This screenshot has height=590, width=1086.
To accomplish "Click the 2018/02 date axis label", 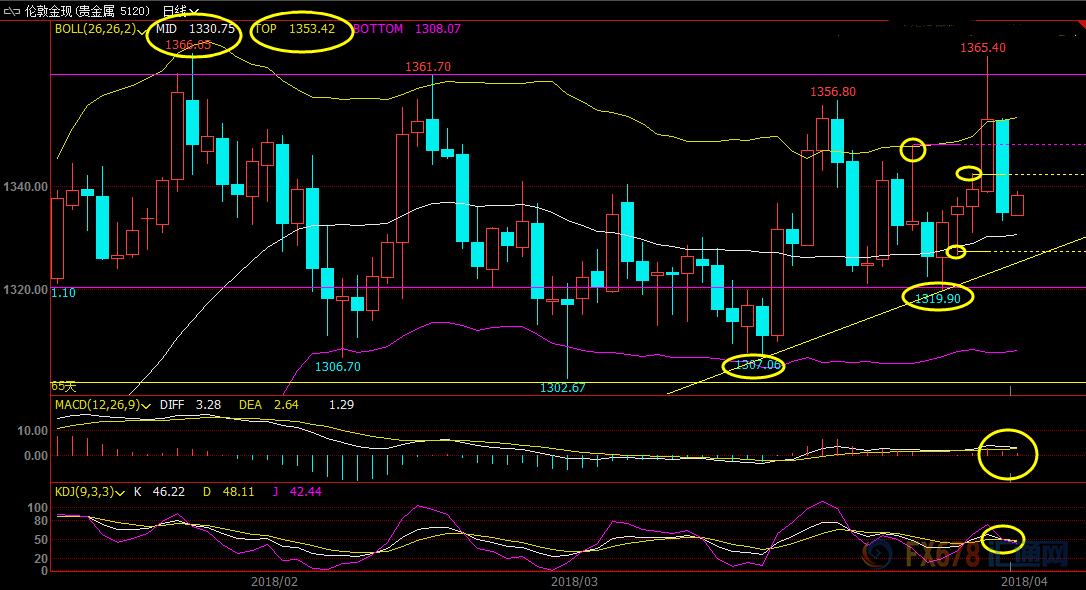I will point(274,582).
